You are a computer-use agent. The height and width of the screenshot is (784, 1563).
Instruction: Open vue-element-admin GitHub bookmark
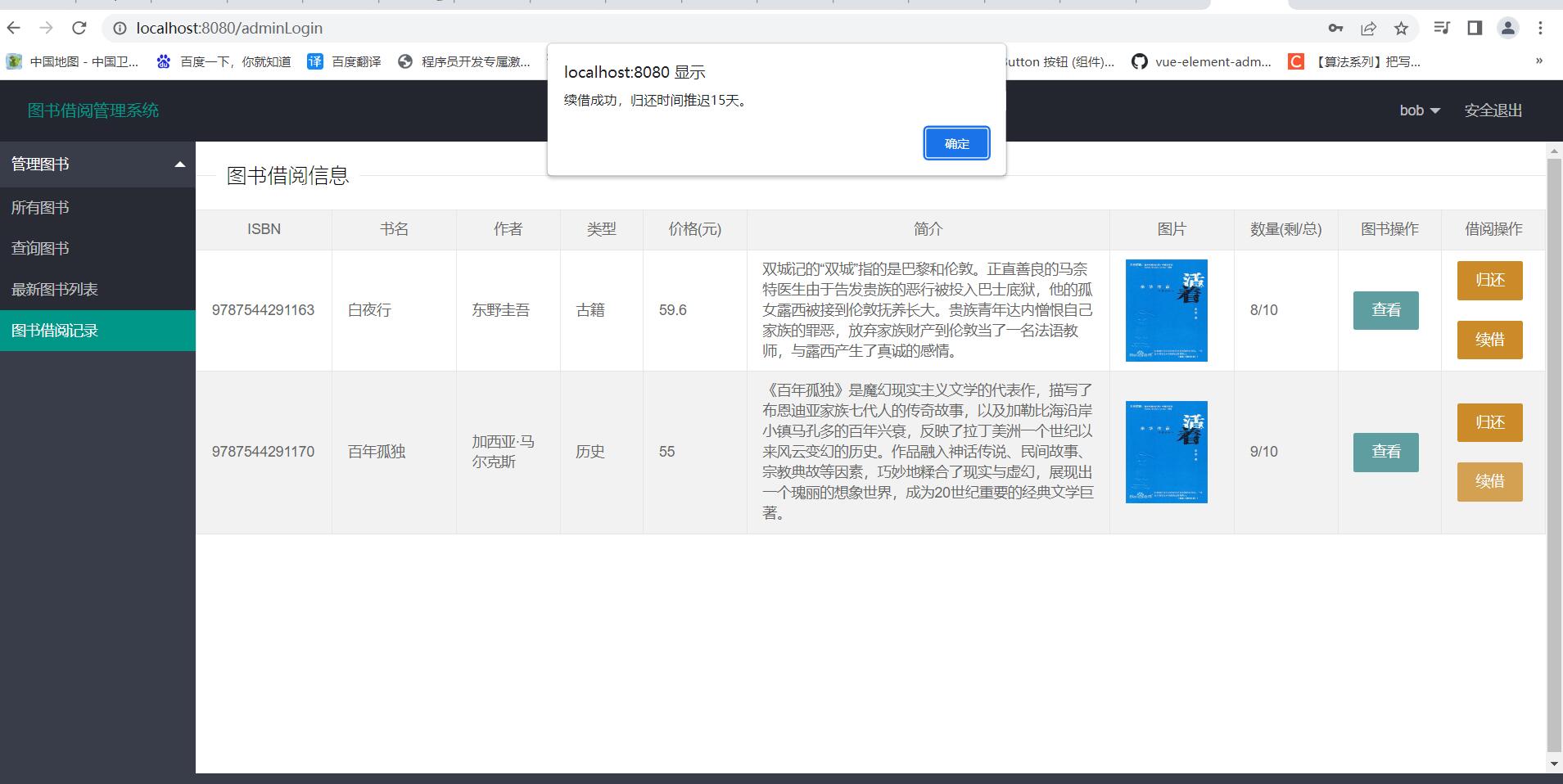(1202, 61)
